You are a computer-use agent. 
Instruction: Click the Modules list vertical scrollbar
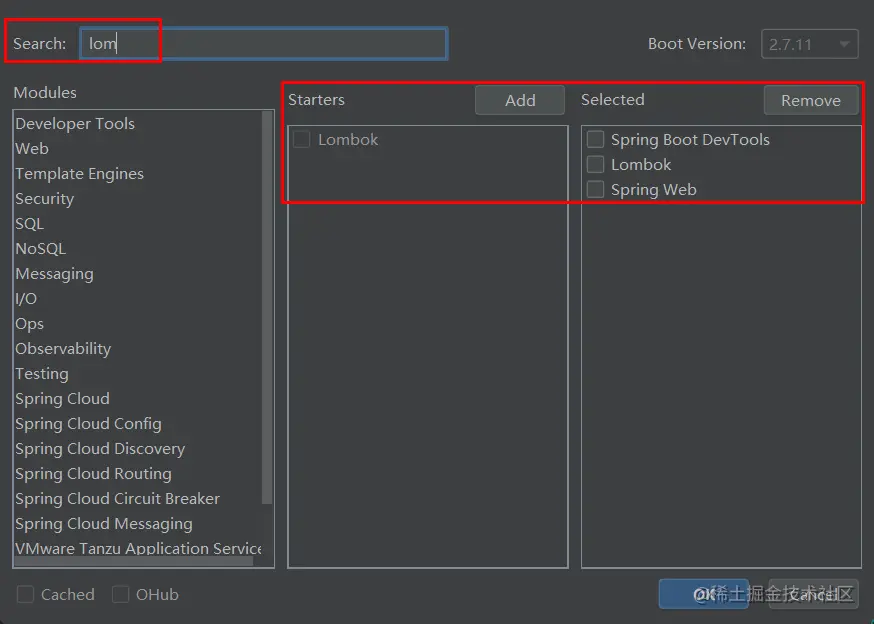pos(267,307)
